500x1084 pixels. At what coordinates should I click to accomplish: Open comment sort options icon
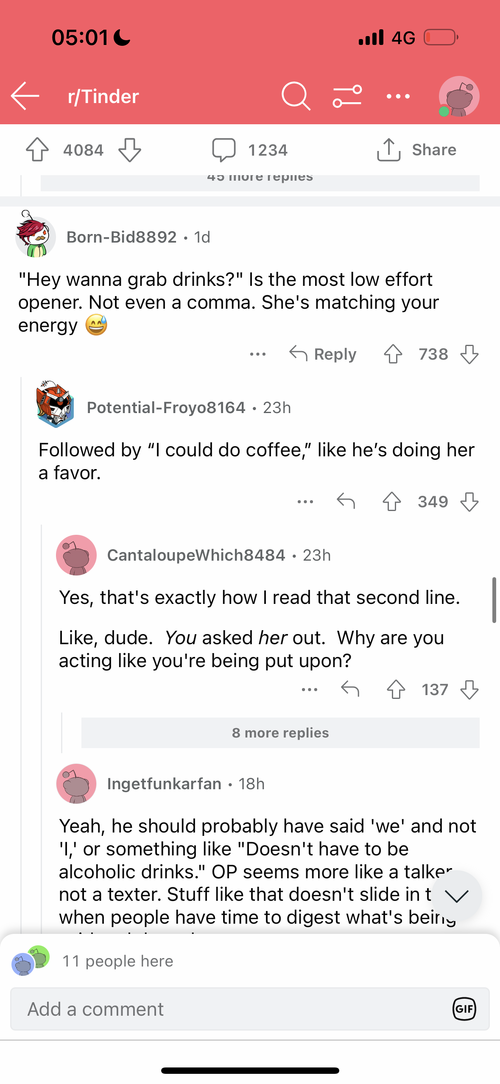click(x=346, y=97)
